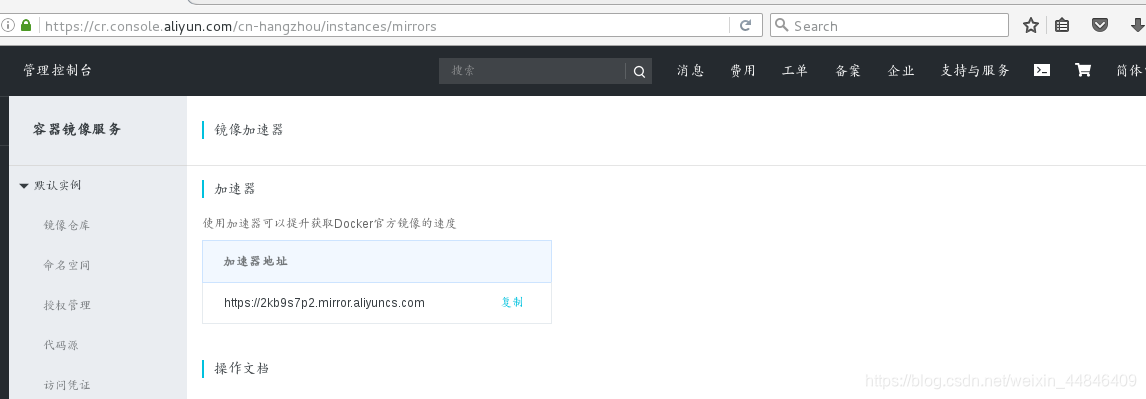
Task: Click the 镜像加速器 page heading
Action: [248, 130]
